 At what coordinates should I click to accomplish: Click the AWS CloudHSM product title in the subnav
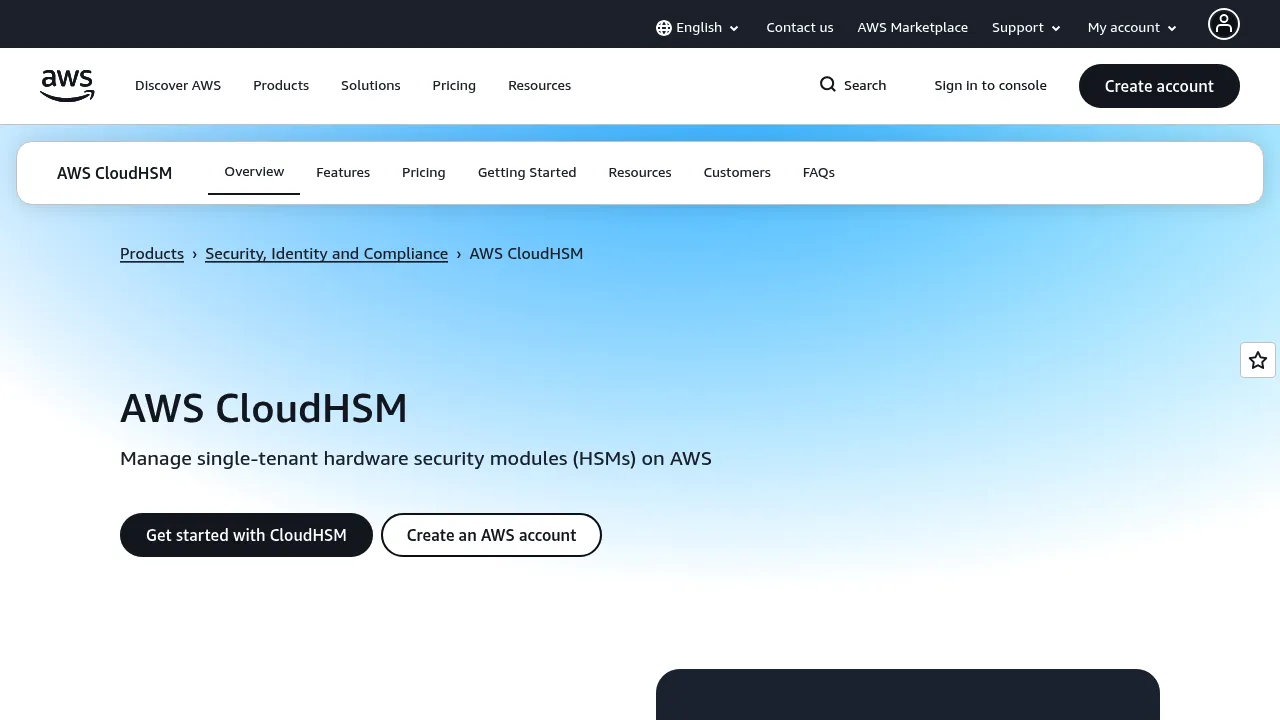tap(115, 173)
